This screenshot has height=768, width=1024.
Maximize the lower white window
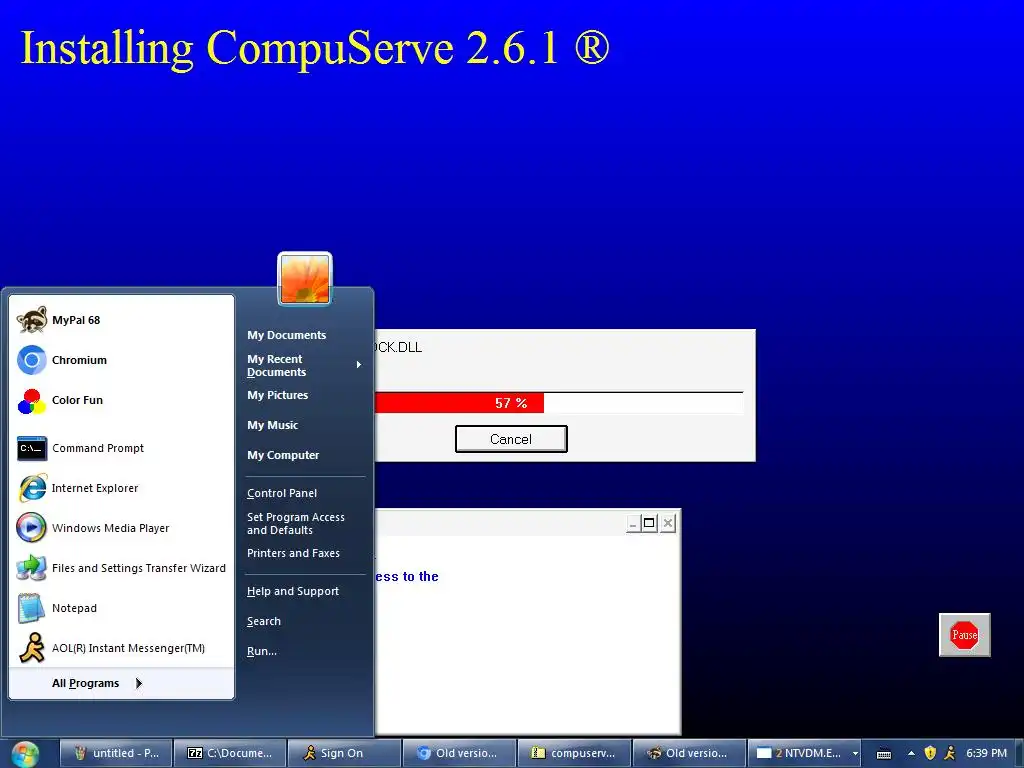tap(649, 523)
